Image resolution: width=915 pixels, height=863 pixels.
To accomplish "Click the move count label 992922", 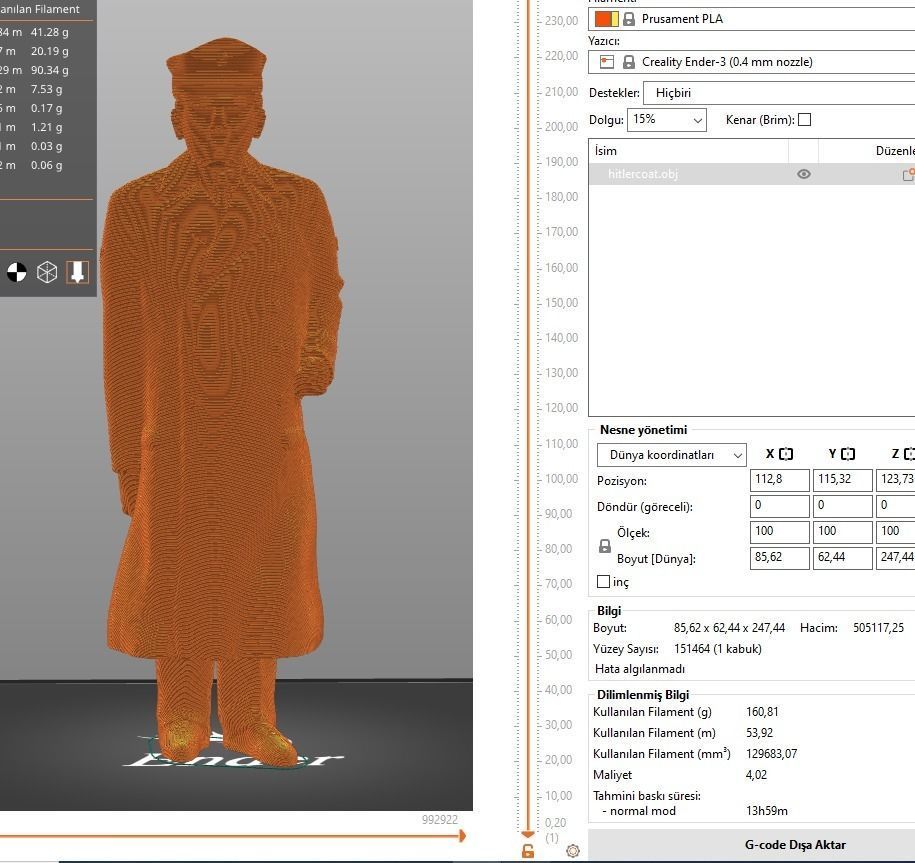I will pyautogui.click(x=440, y=820).
